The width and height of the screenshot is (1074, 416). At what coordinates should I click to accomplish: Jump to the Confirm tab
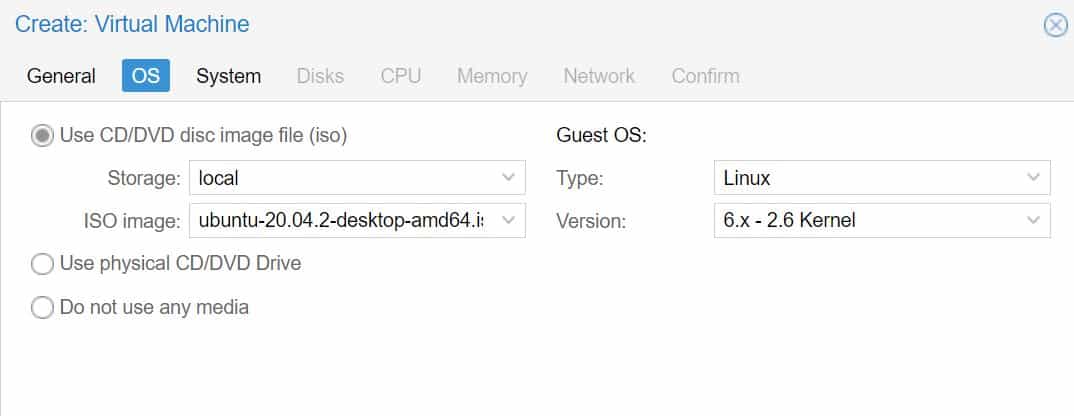tap(705, 75)
